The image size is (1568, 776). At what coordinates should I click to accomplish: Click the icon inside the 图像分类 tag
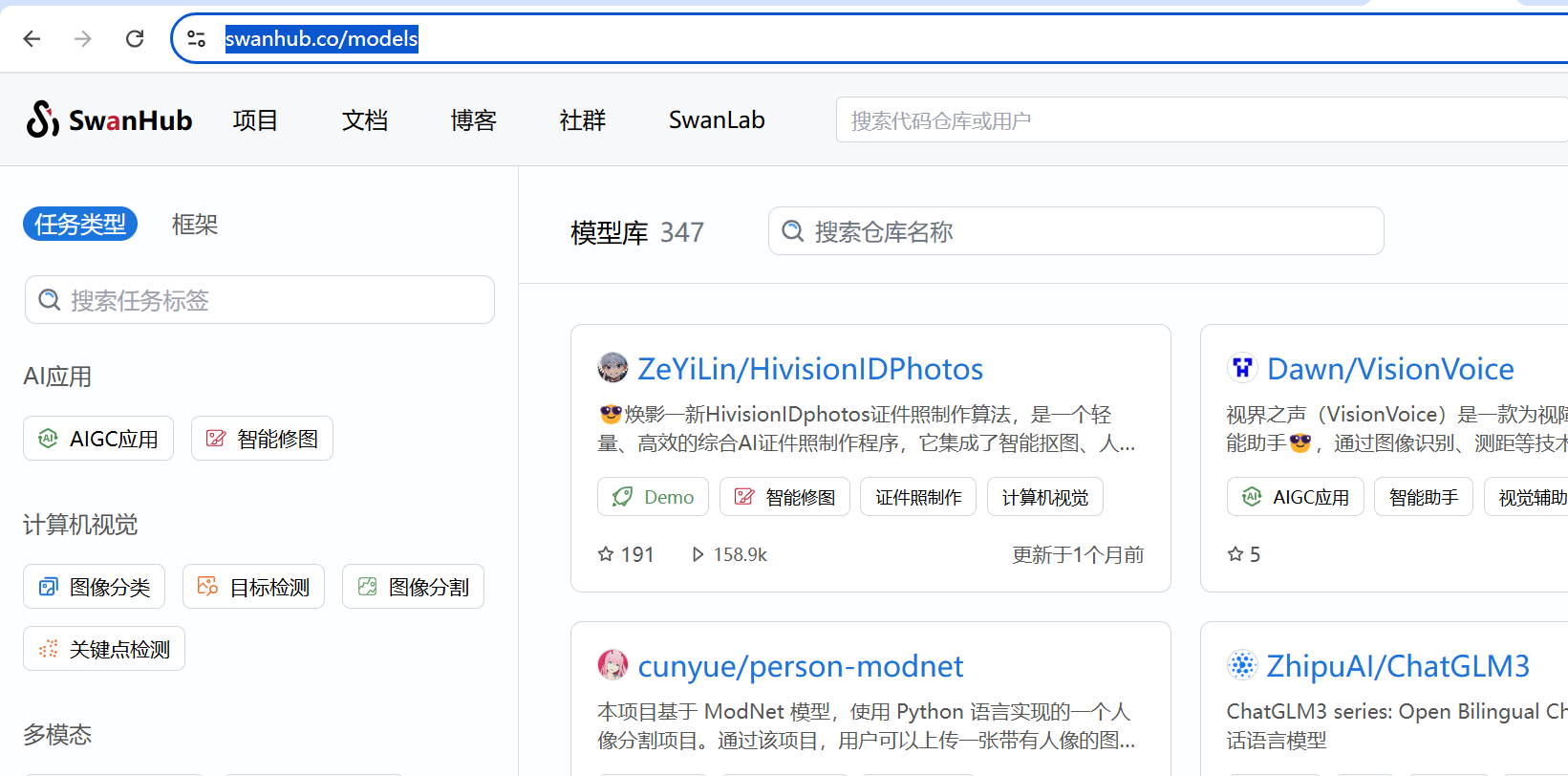(48, 587)
